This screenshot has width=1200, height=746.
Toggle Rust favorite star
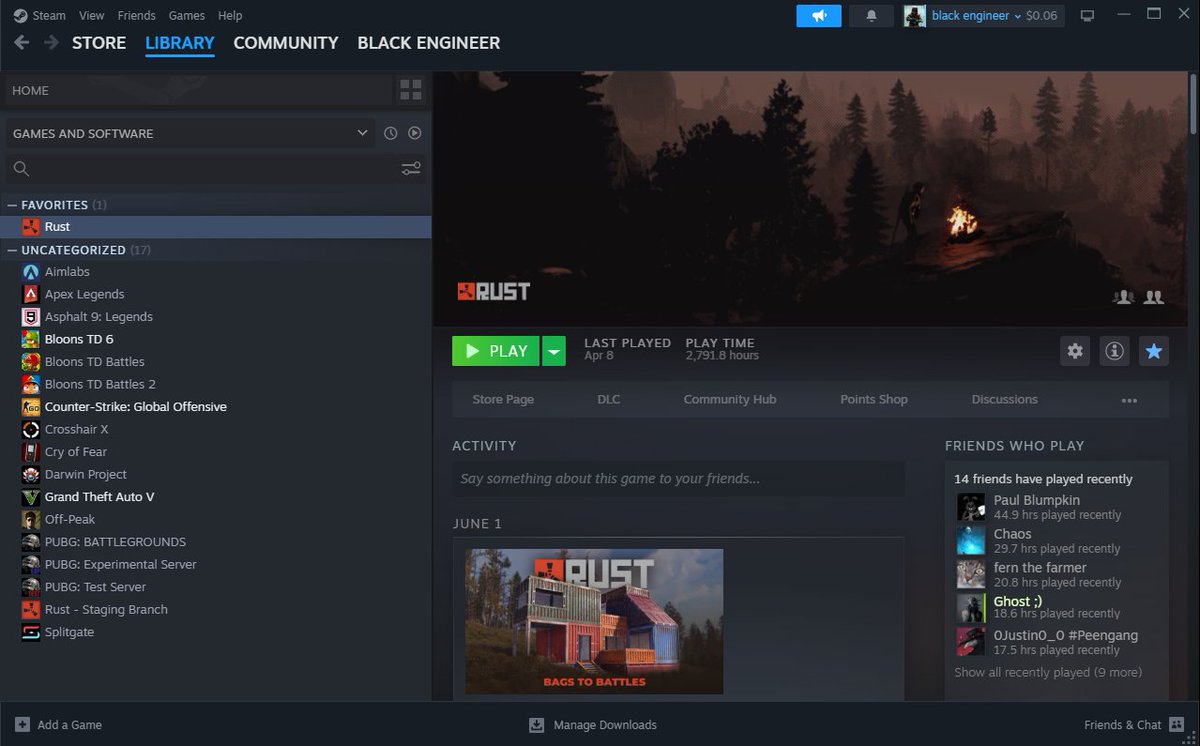point(1154,351)
